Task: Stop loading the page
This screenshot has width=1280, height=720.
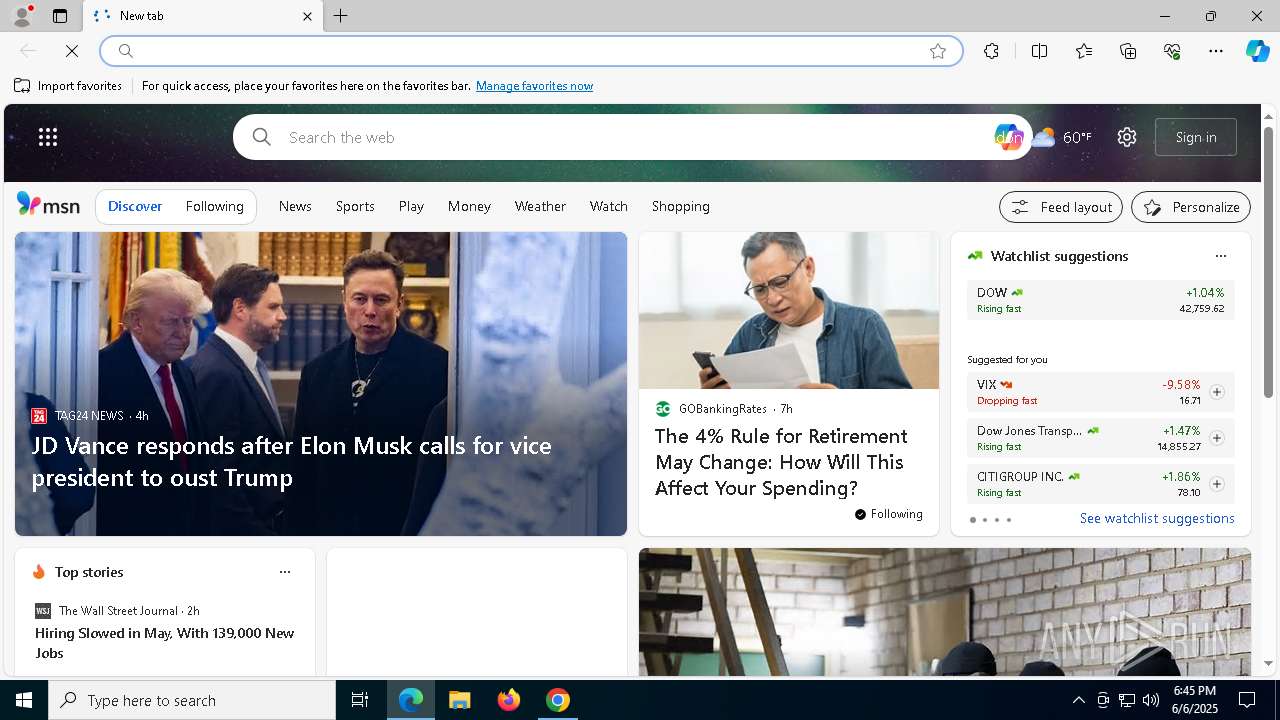Action: [x=72, y=51]
